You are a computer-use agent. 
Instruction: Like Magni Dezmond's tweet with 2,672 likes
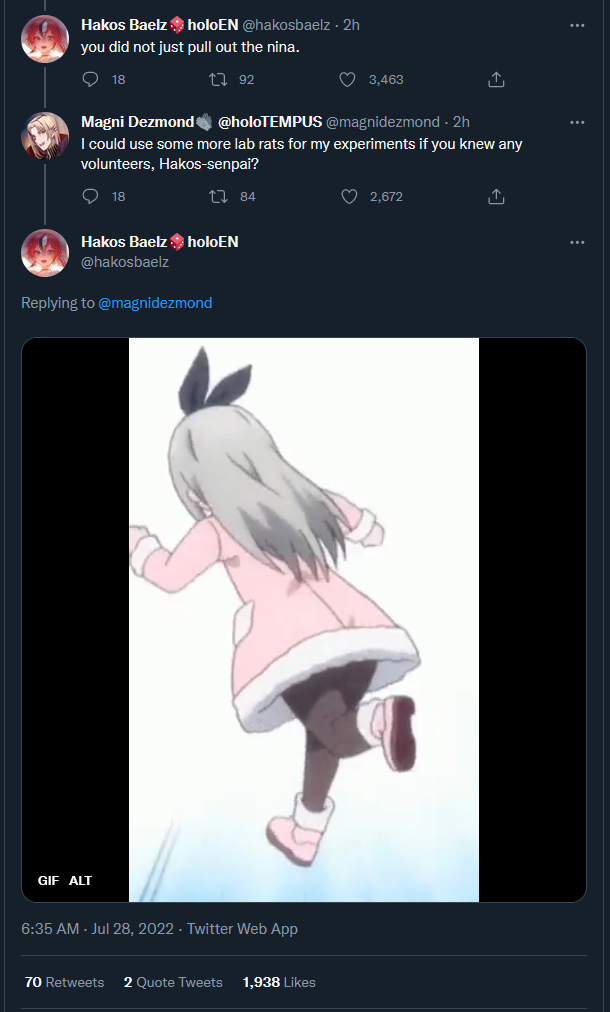point(349,196)
